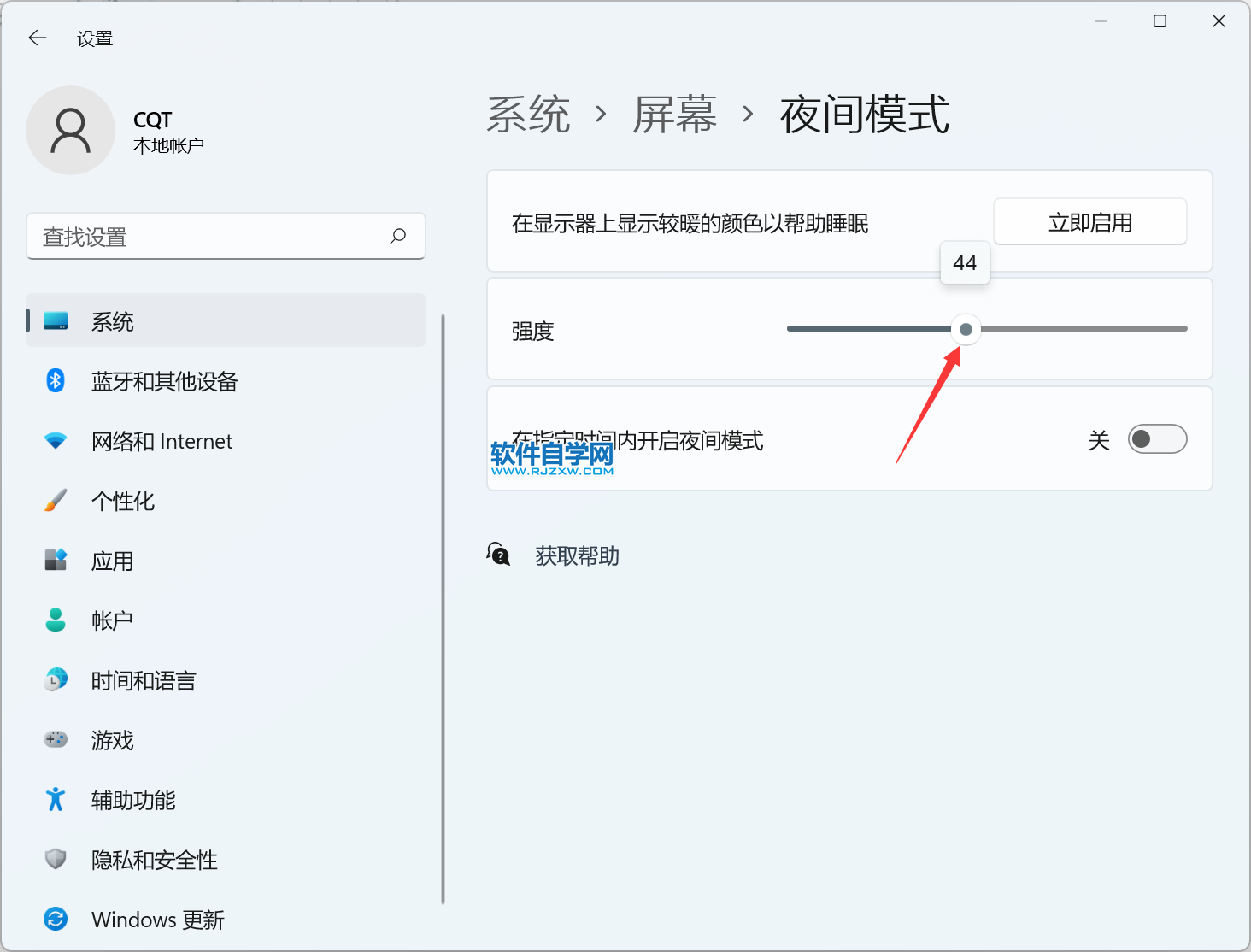Click the network Wi-Fi icon
Image resolution: width=1251 pixels, height=952 pixels.
point(56,441)
